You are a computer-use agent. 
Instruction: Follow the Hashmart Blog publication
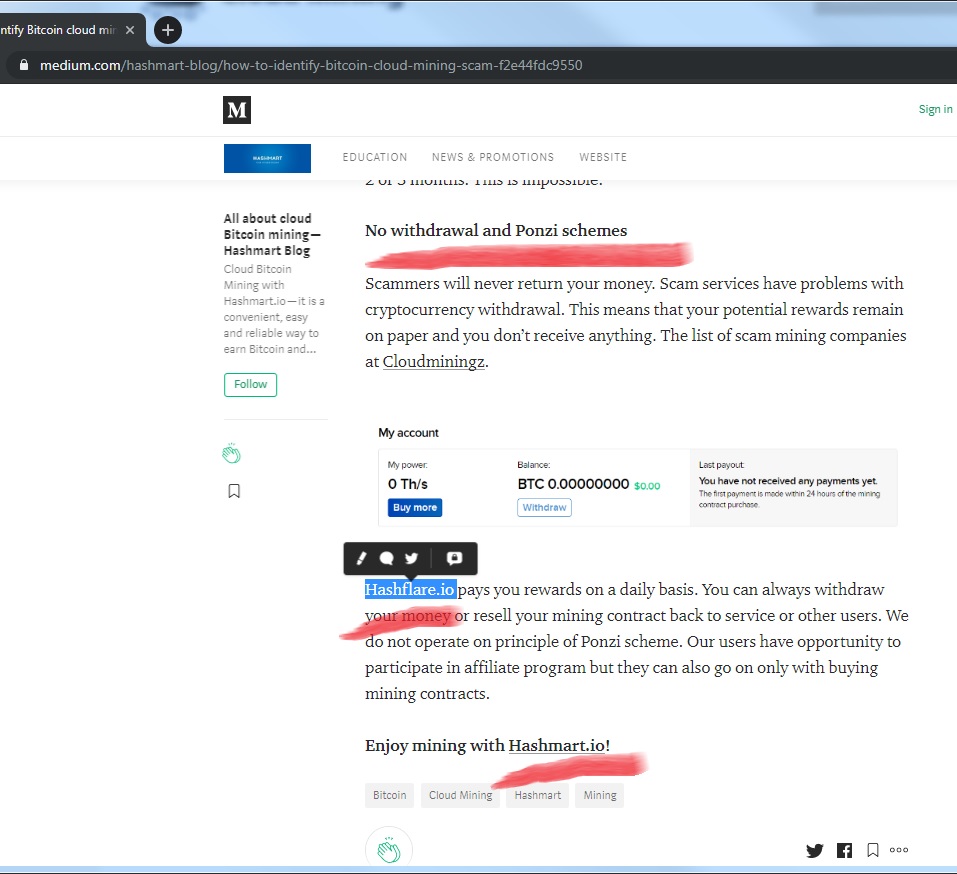coord(250,385)
